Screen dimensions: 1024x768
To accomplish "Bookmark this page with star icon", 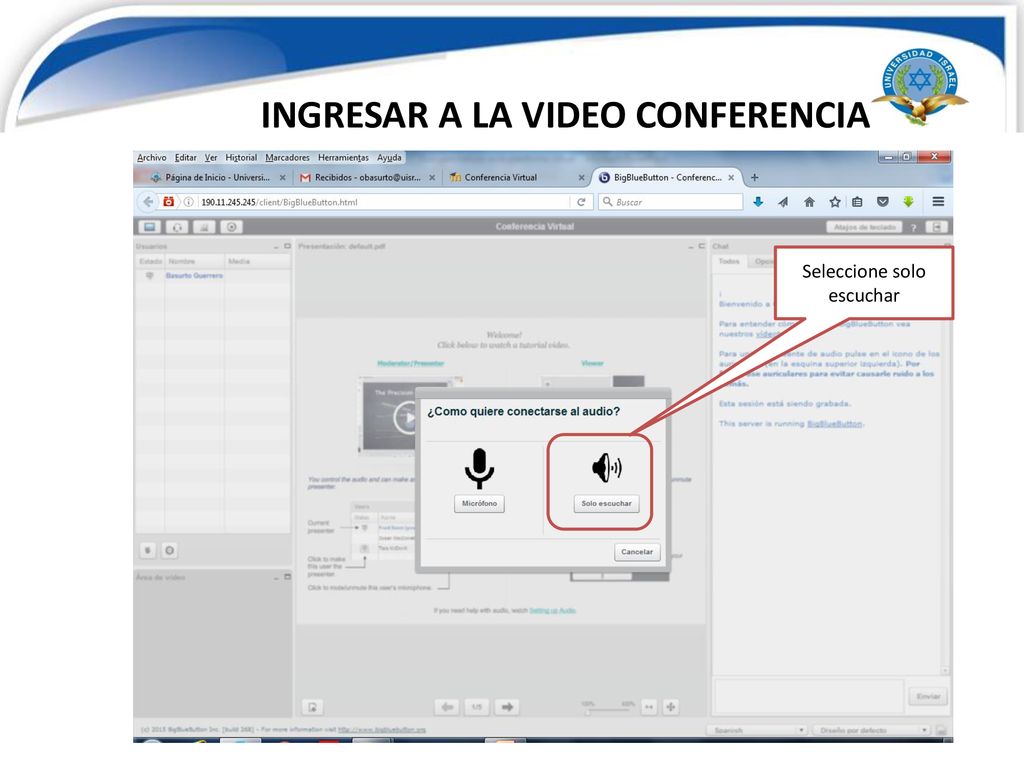I will [x=835, y=202].
